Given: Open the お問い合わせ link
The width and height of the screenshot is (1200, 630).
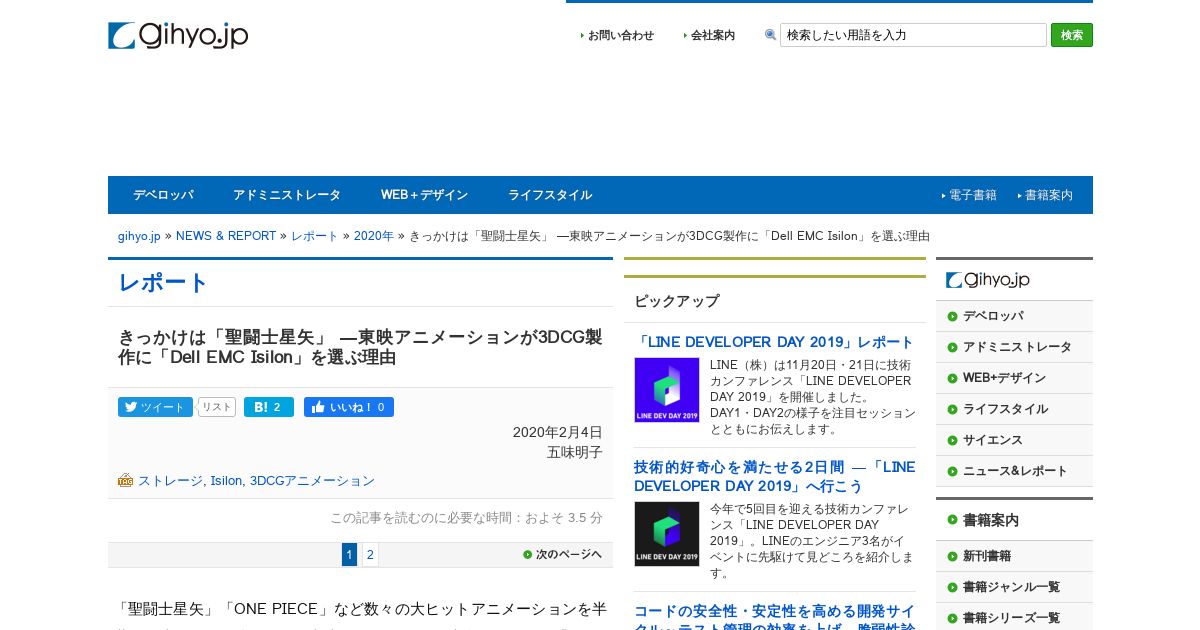Looking at the screenshot, I should point(621,35).
